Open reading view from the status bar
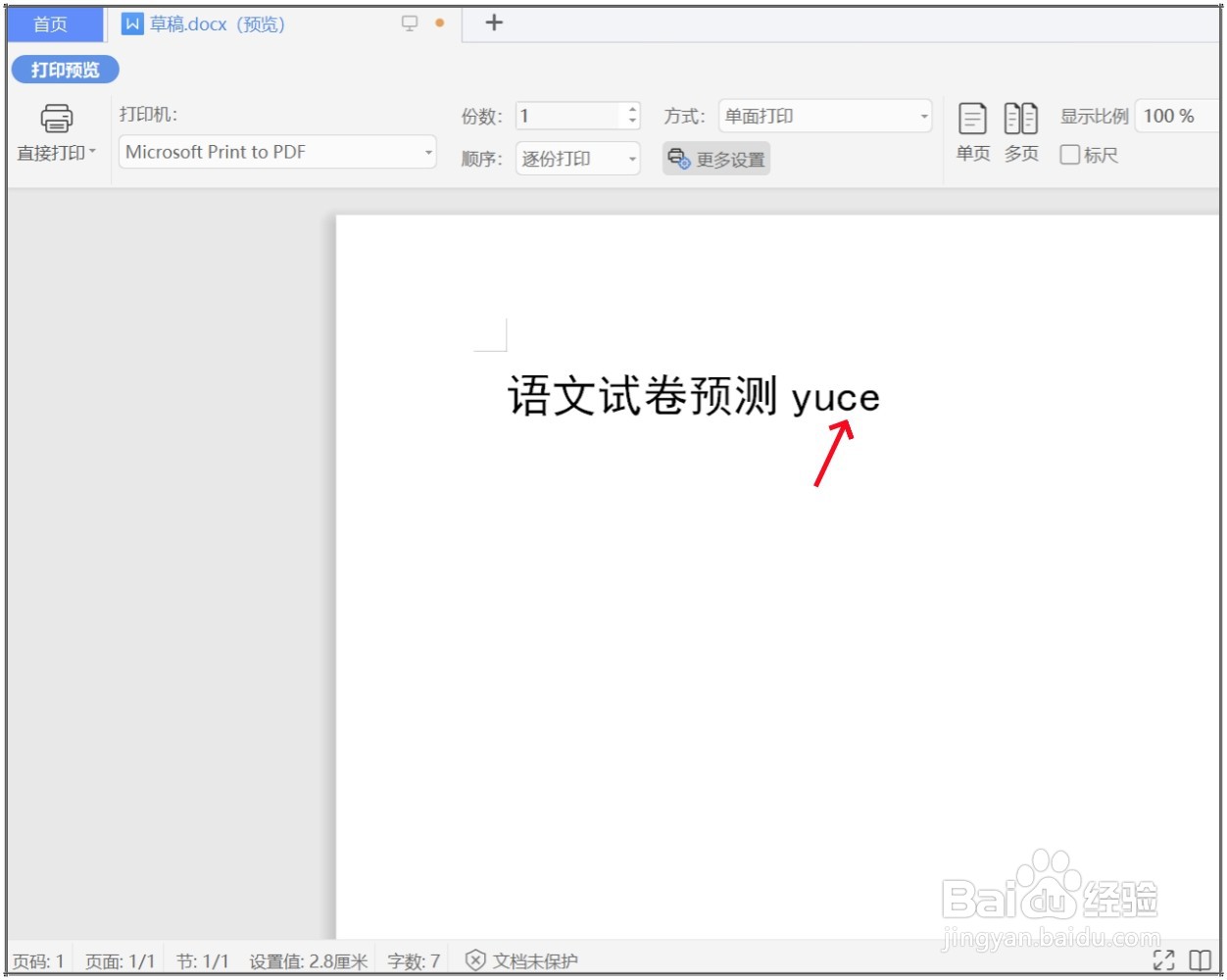 tap(1198, 961)
